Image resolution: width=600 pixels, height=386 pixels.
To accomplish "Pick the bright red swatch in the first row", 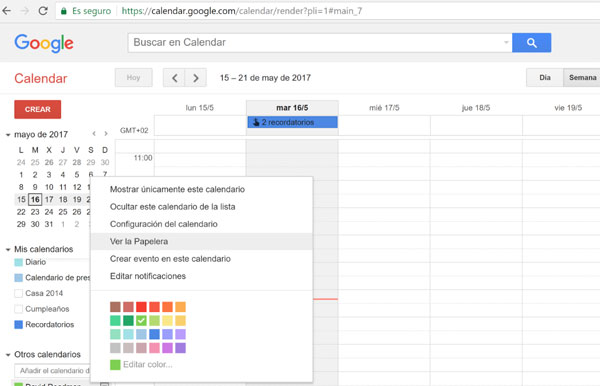I will tap(141, 307).
